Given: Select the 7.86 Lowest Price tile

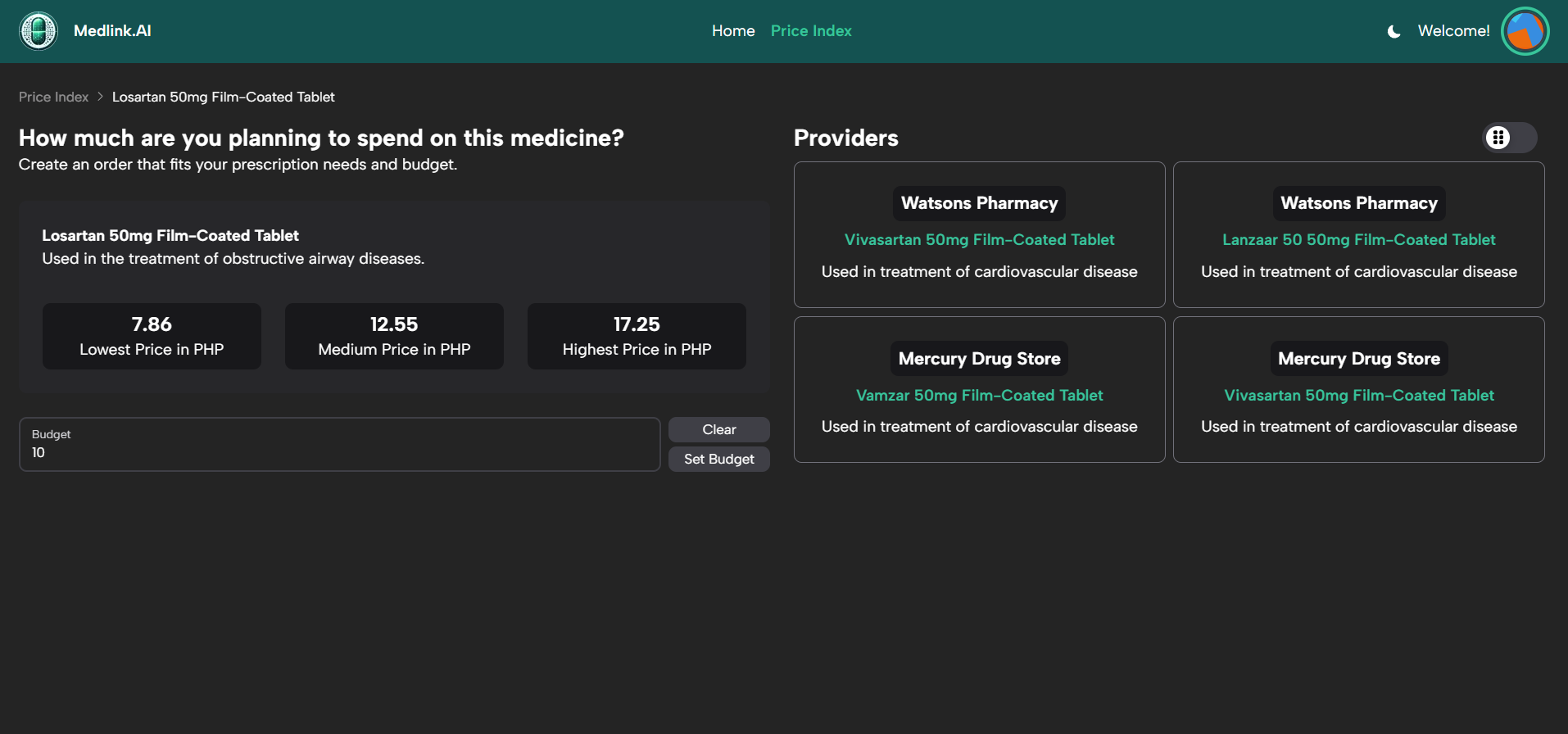Looking at the screenshot, I should (152, 336).
